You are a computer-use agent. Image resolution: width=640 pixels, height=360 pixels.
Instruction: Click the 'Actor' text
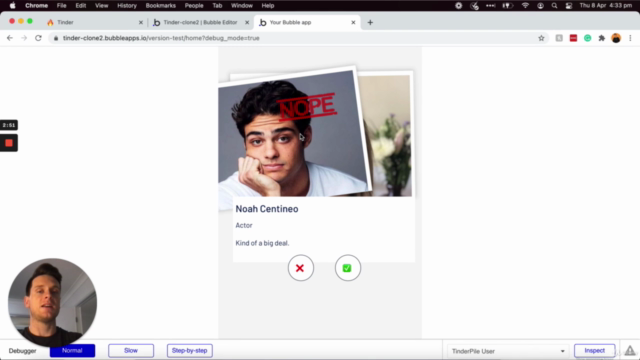click(244, 225)
